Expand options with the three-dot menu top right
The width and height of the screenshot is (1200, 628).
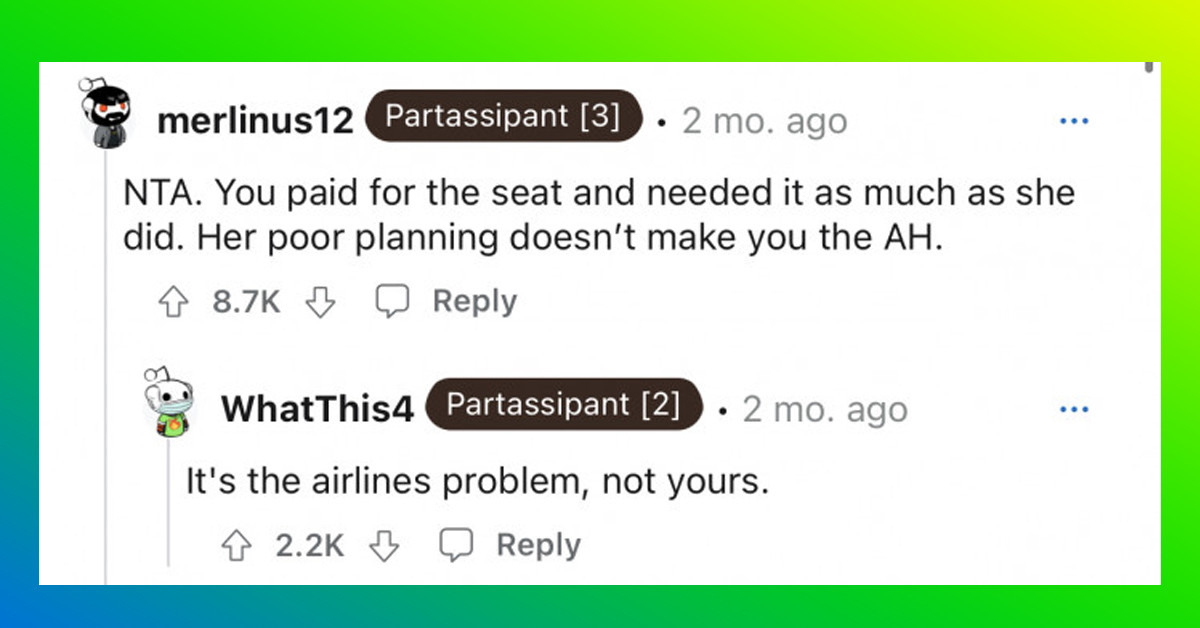(x=1074, y=120)
